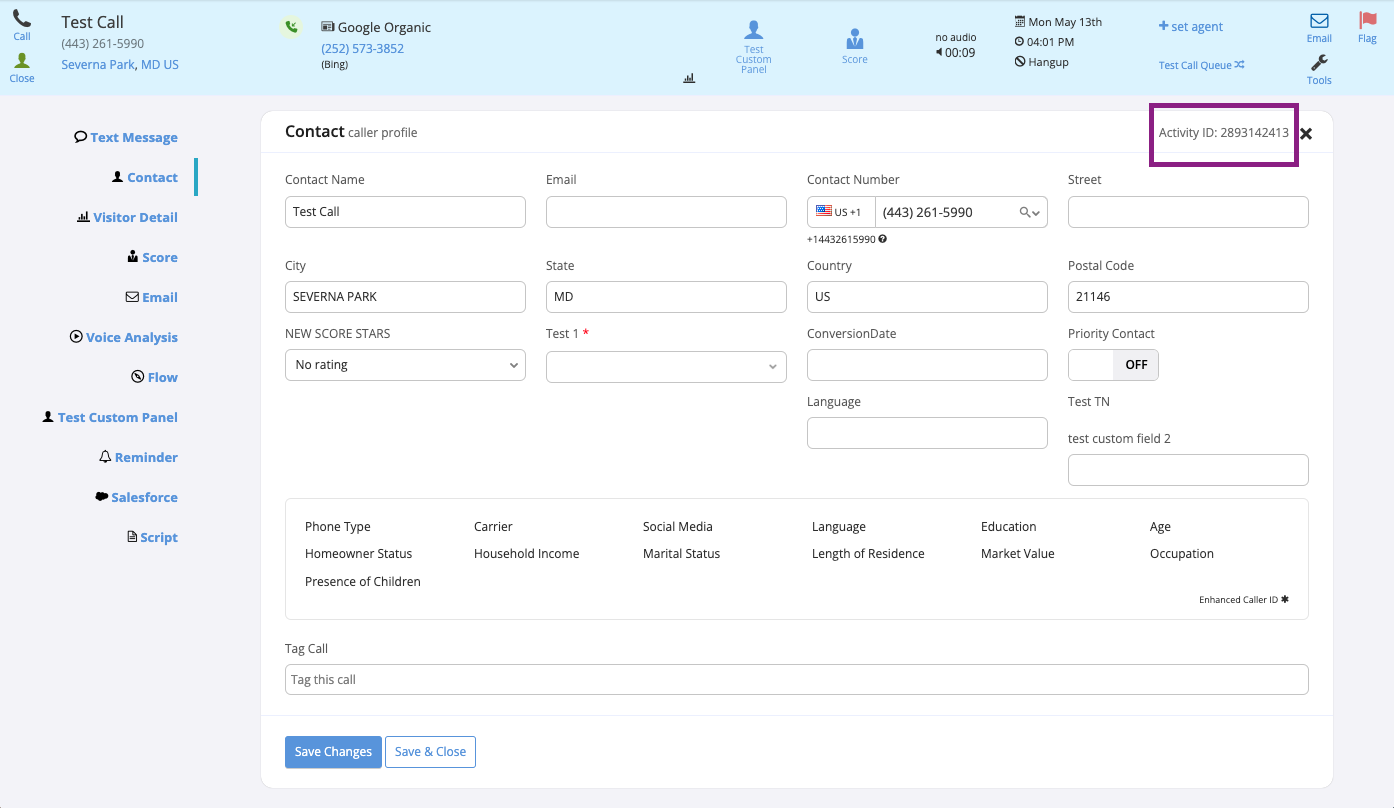Click the help icon beside +14432615990
1394x808 pixels.
click(883, 239)
